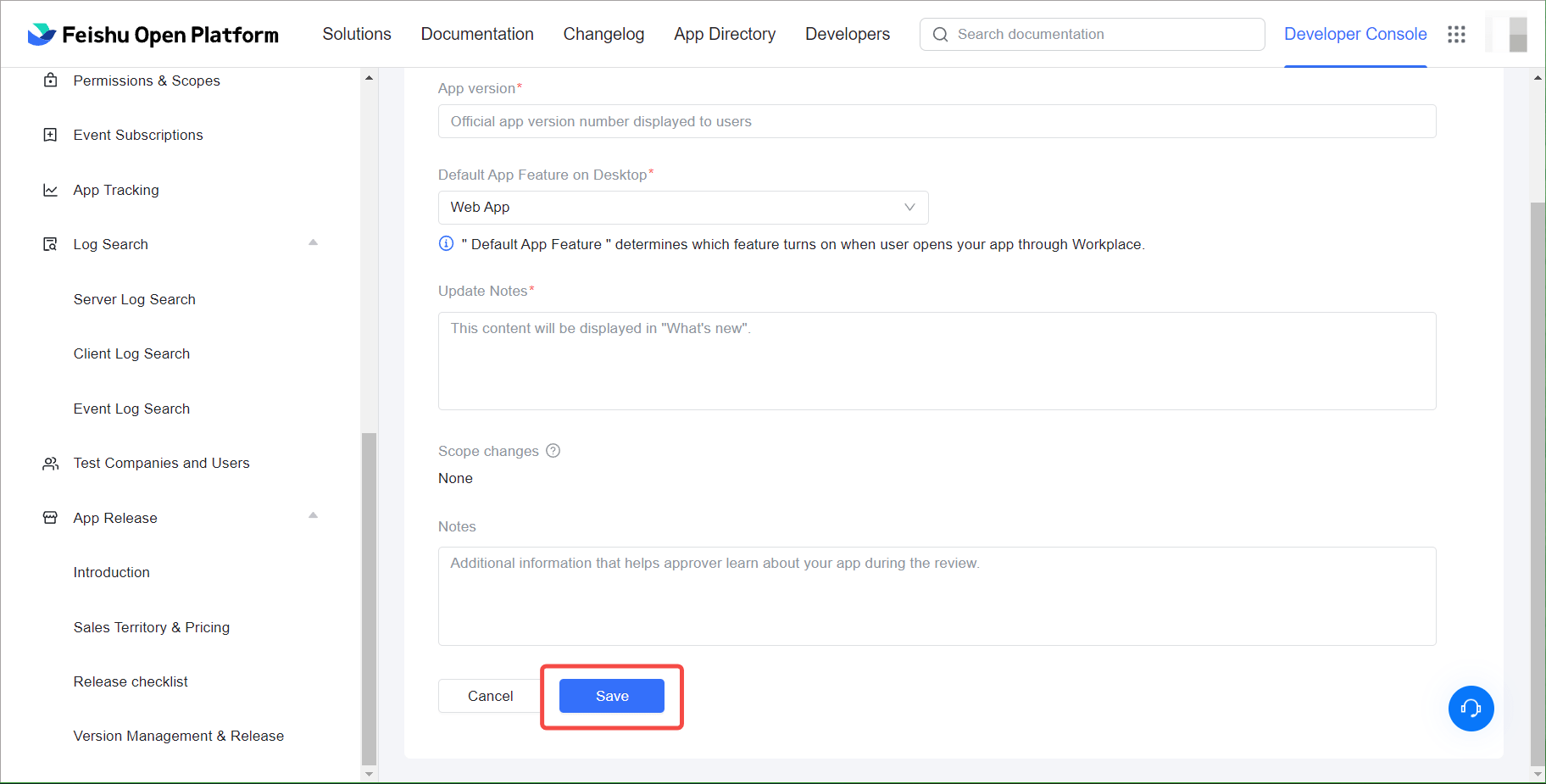
Task: Focus the Update Notes text area
Action: [937, 361]
